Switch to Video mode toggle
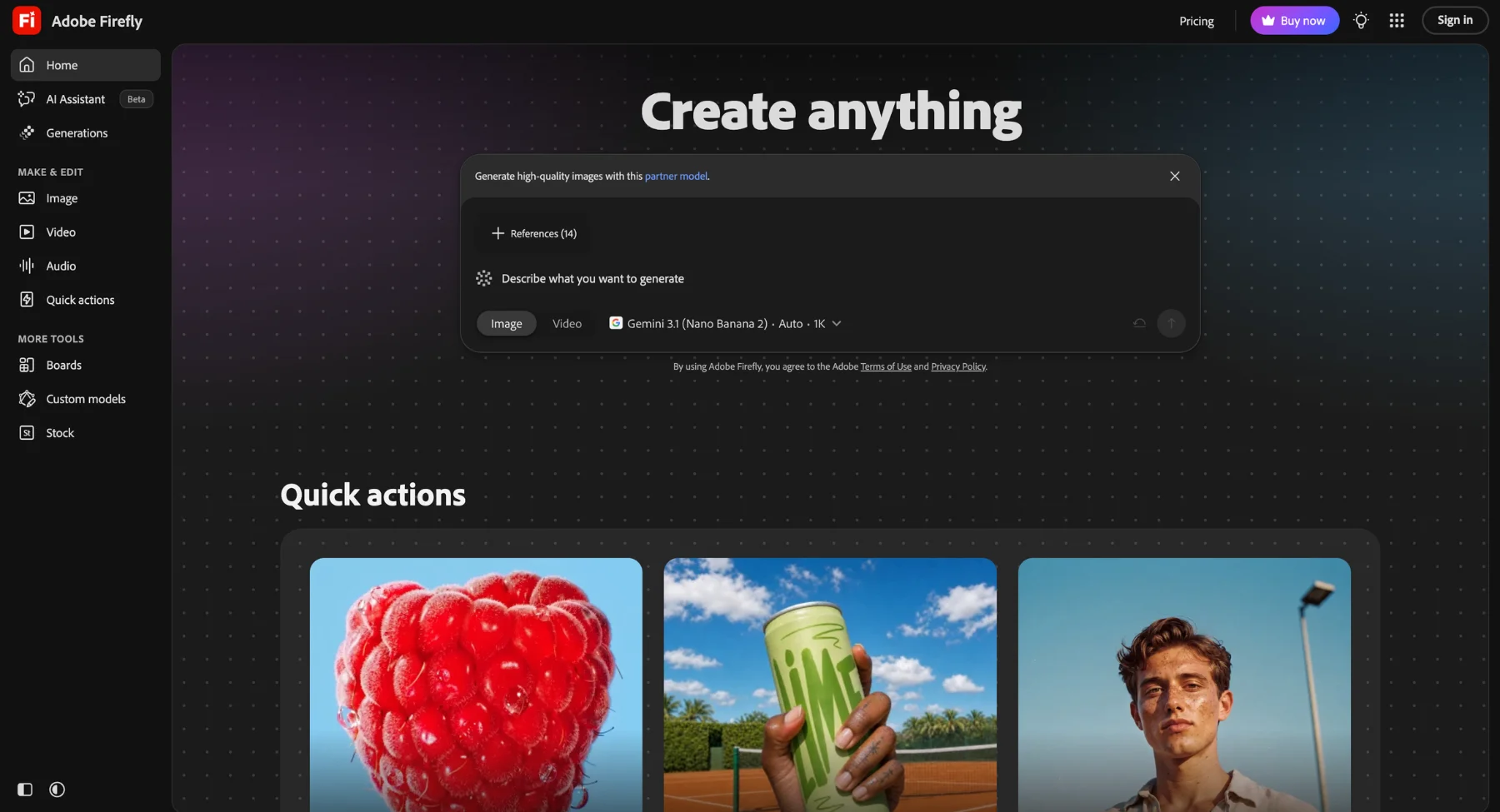 (567, 324)
